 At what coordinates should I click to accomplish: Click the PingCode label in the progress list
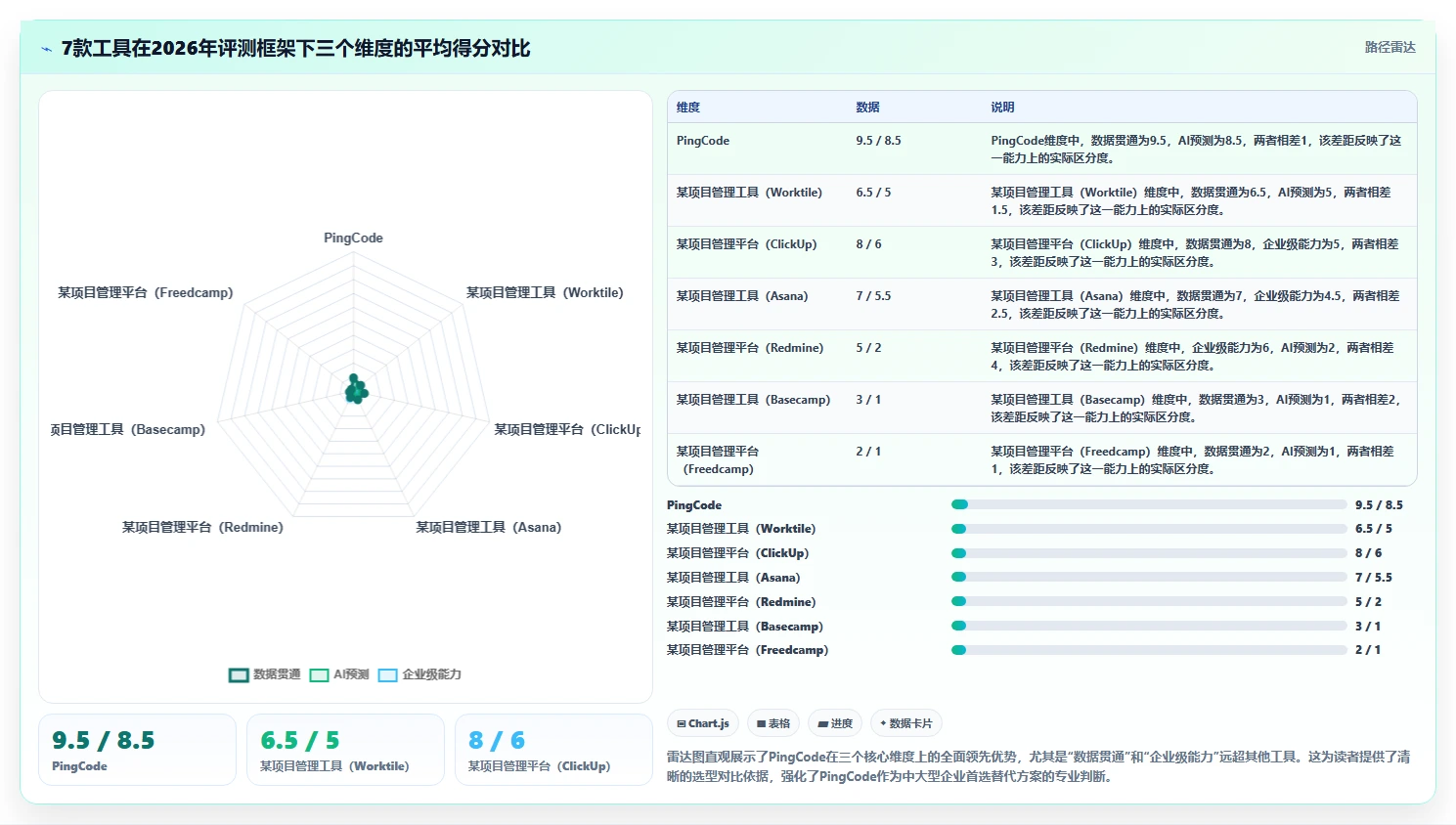coord(694,505)
